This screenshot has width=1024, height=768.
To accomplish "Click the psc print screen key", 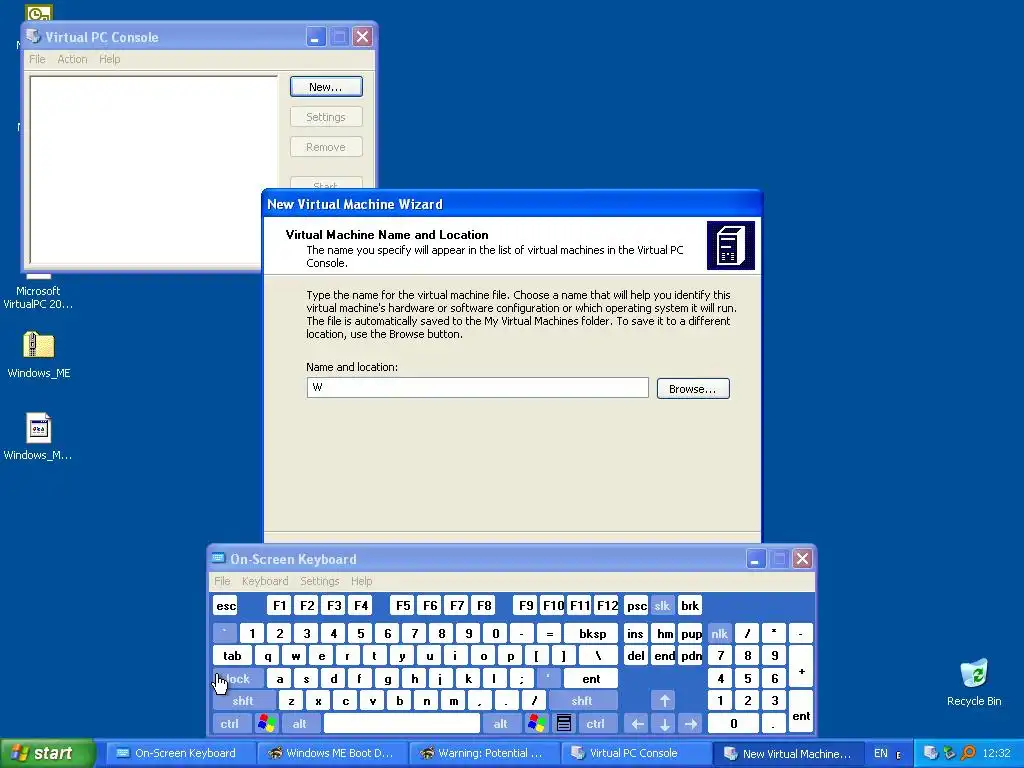I will pyautogui.click(x=636, y=606).
